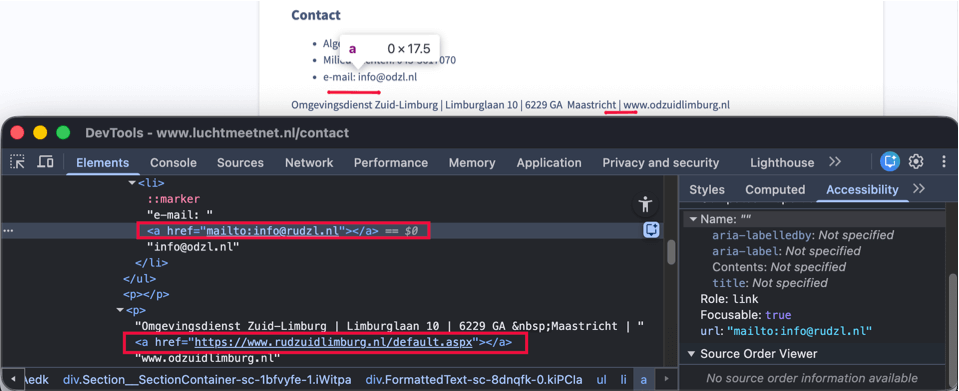Viewport: 959px width, 391px height.
Task: Select the Accessibility sidebar tab
Action: pyautogui.click(x=862, y=190)
